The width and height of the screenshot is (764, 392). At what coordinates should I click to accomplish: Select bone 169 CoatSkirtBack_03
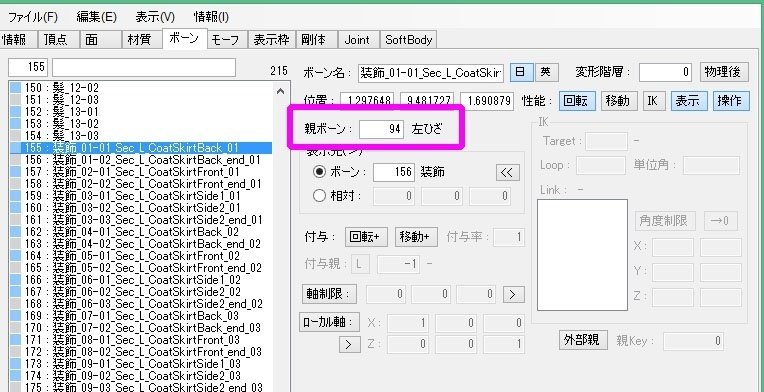[141, 316]
